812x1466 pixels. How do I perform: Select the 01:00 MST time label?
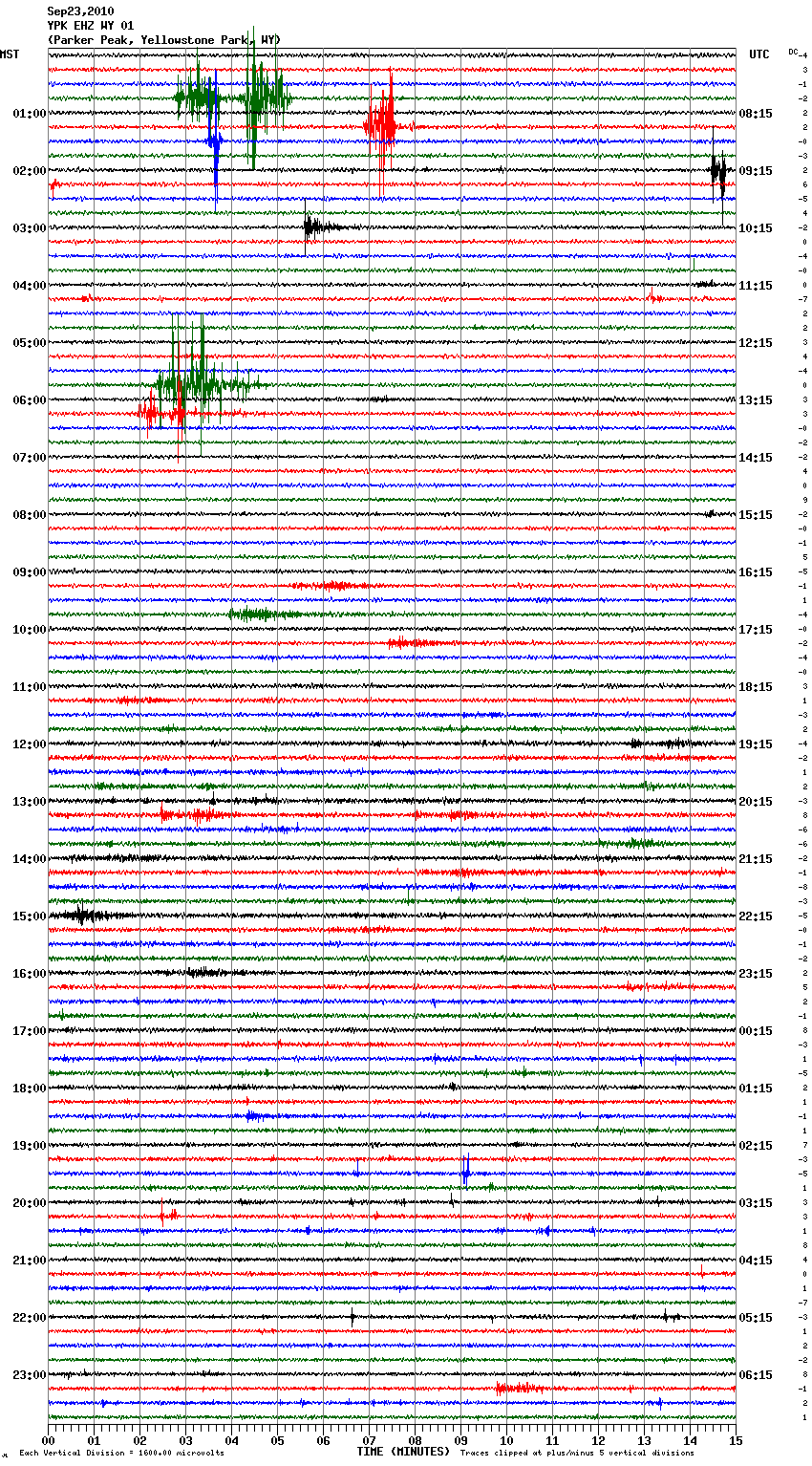click(30, 114)
